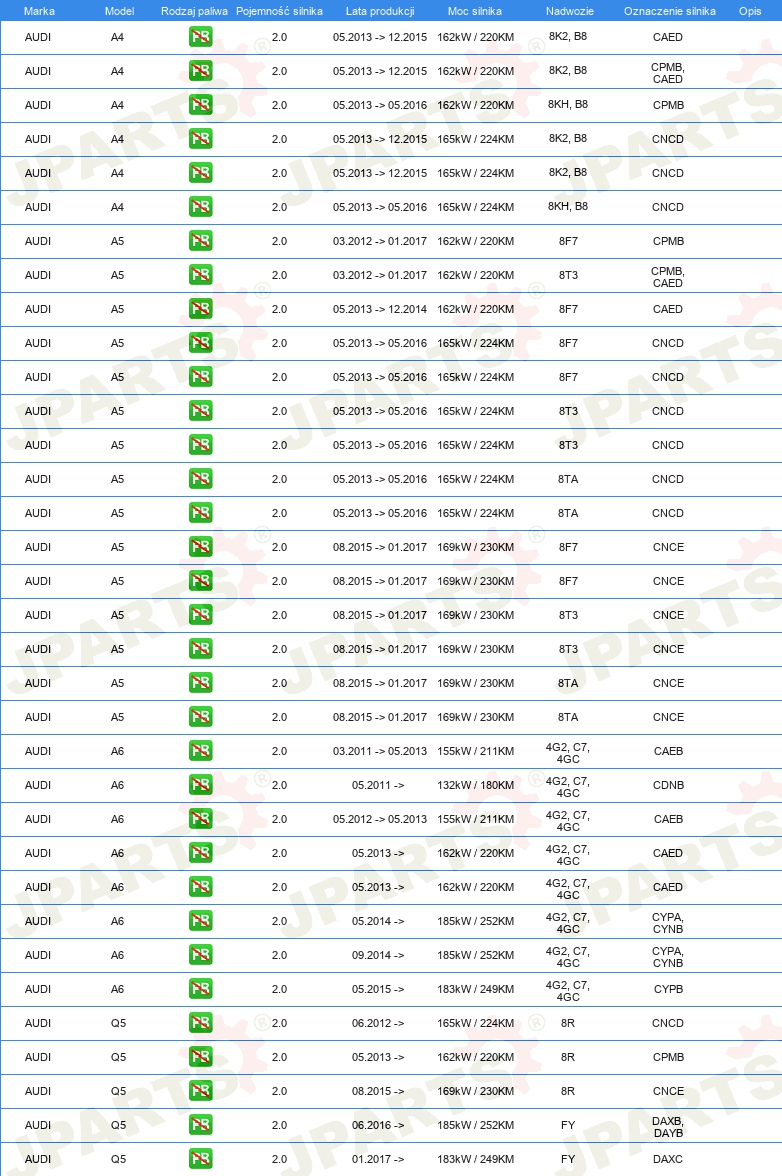Viewport: 782px width, 1176px height.
Task: Click the 8T3 body cell in the CPMB, CAED row
Action: [568, 275]
